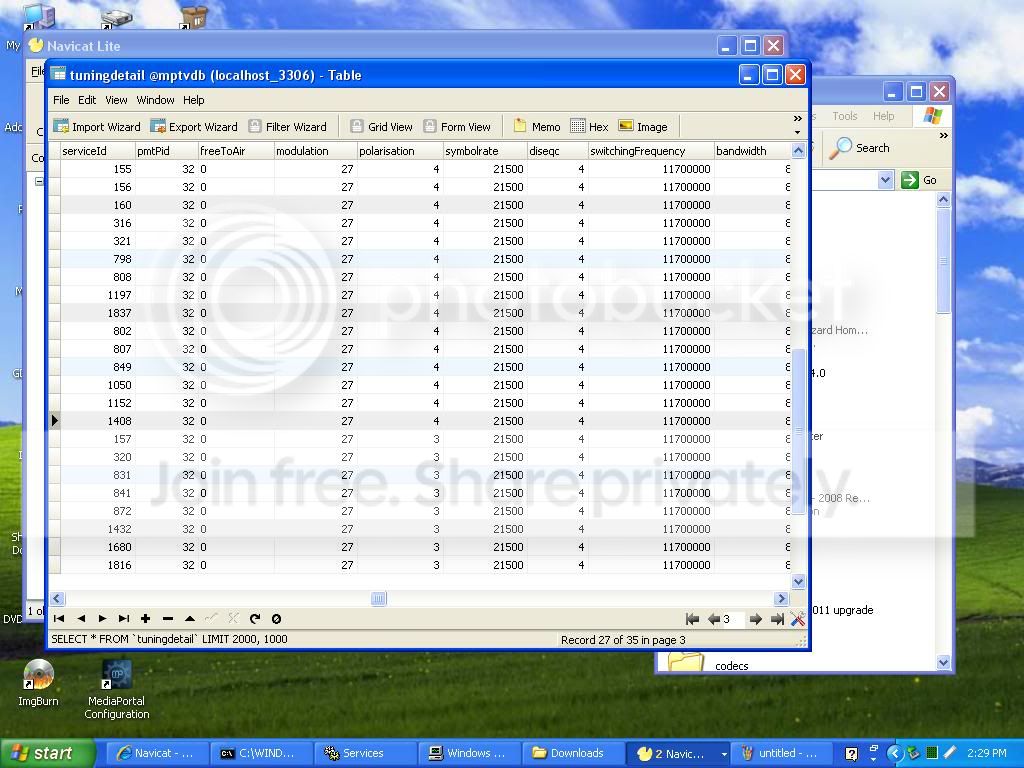1024x768 pixels.
Task: Jump to the last page
Action: [x=777, y=619]
